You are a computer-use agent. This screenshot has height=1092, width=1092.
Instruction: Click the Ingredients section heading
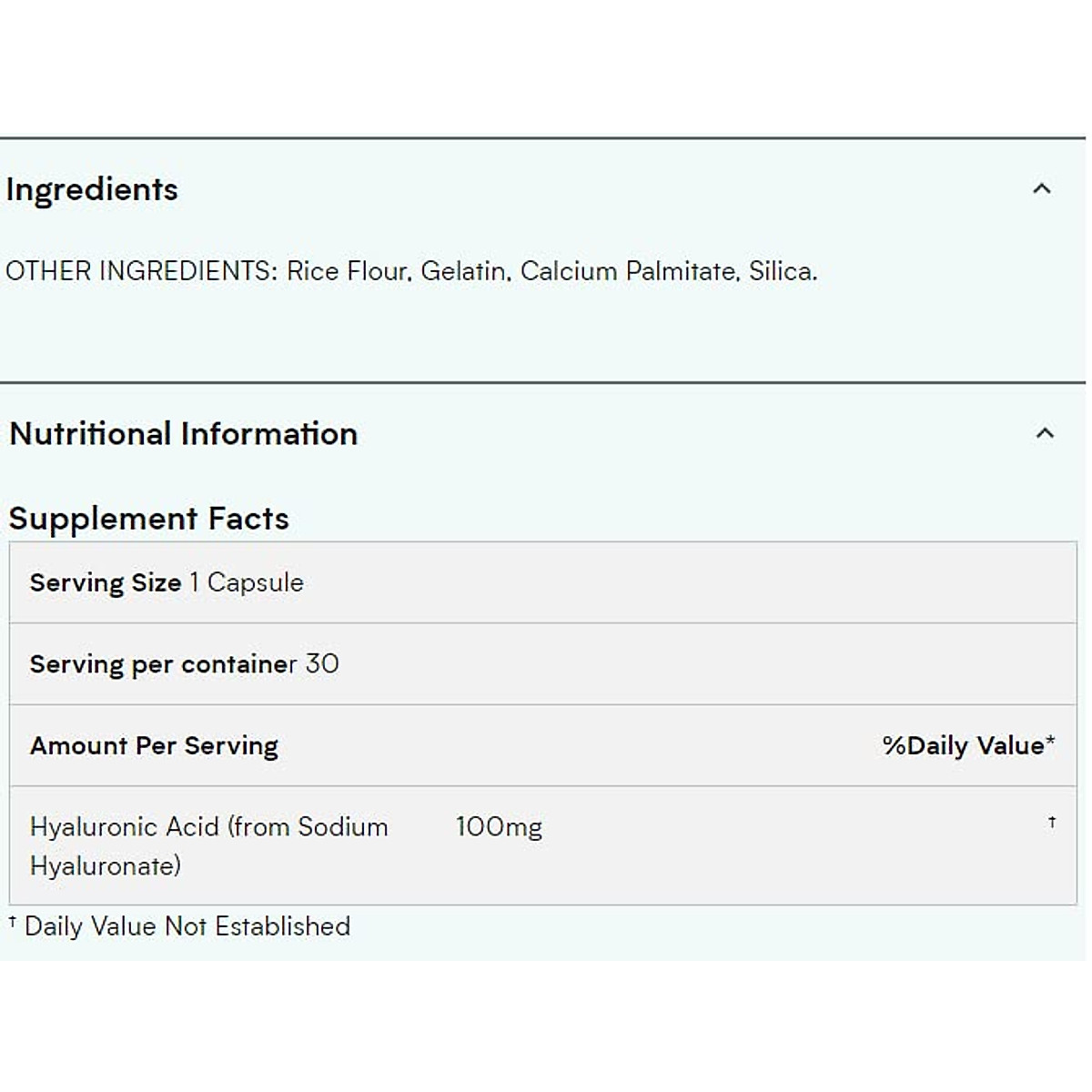[x=92, y=190]
